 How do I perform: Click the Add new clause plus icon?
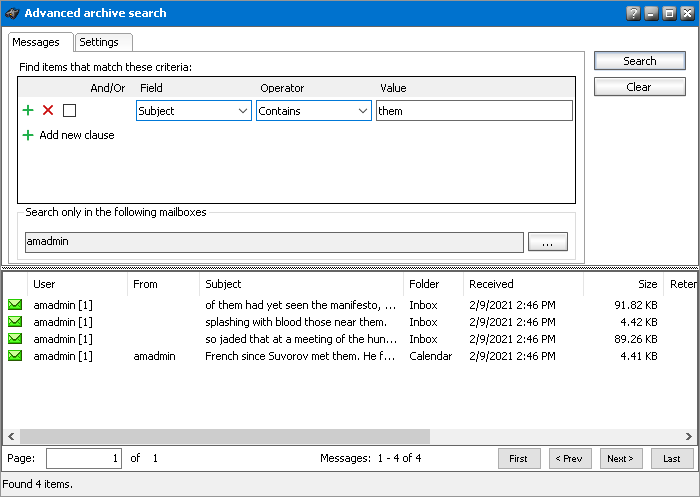[x=28, y=135]
